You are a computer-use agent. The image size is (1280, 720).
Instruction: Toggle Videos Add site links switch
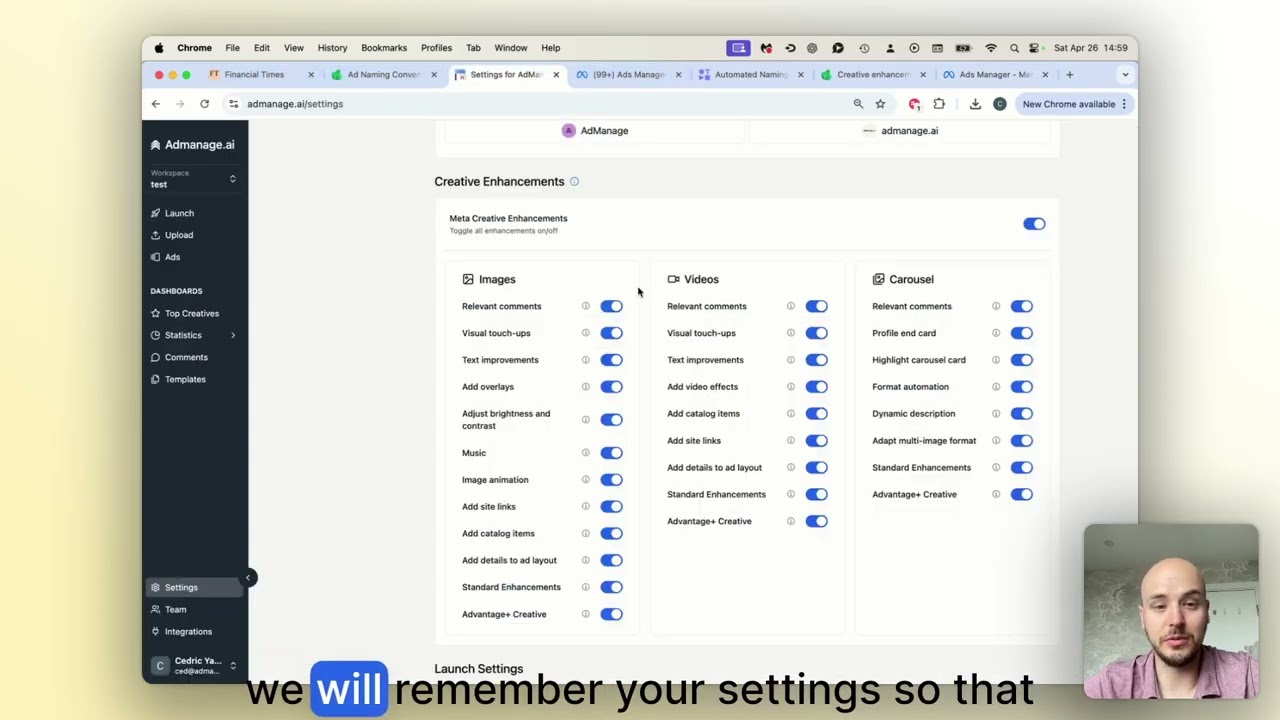point(816,441)
